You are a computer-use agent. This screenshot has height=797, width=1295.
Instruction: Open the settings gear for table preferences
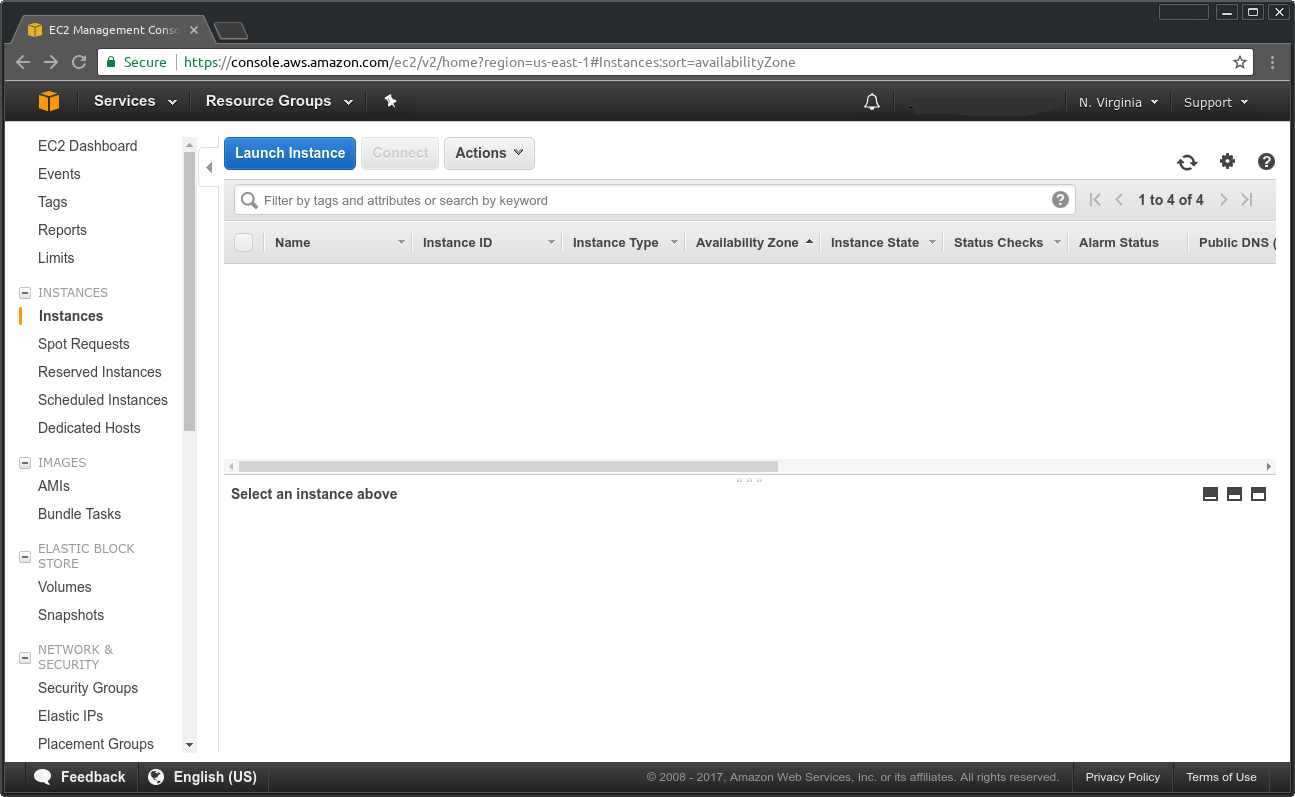(x=1227, y=162)
